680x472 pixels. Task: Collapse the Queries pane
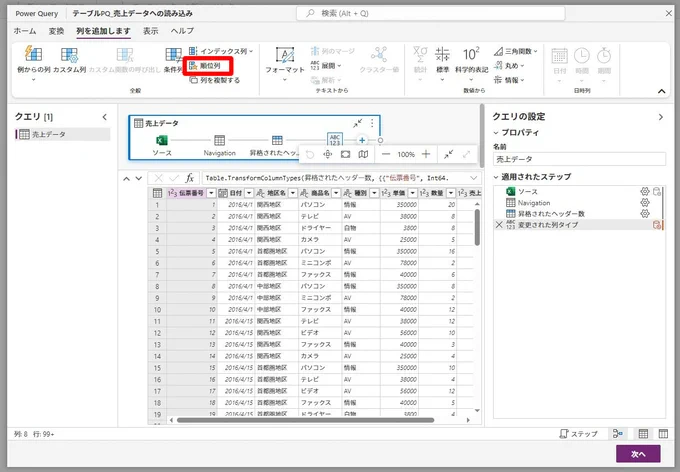[x=105, y=117]
